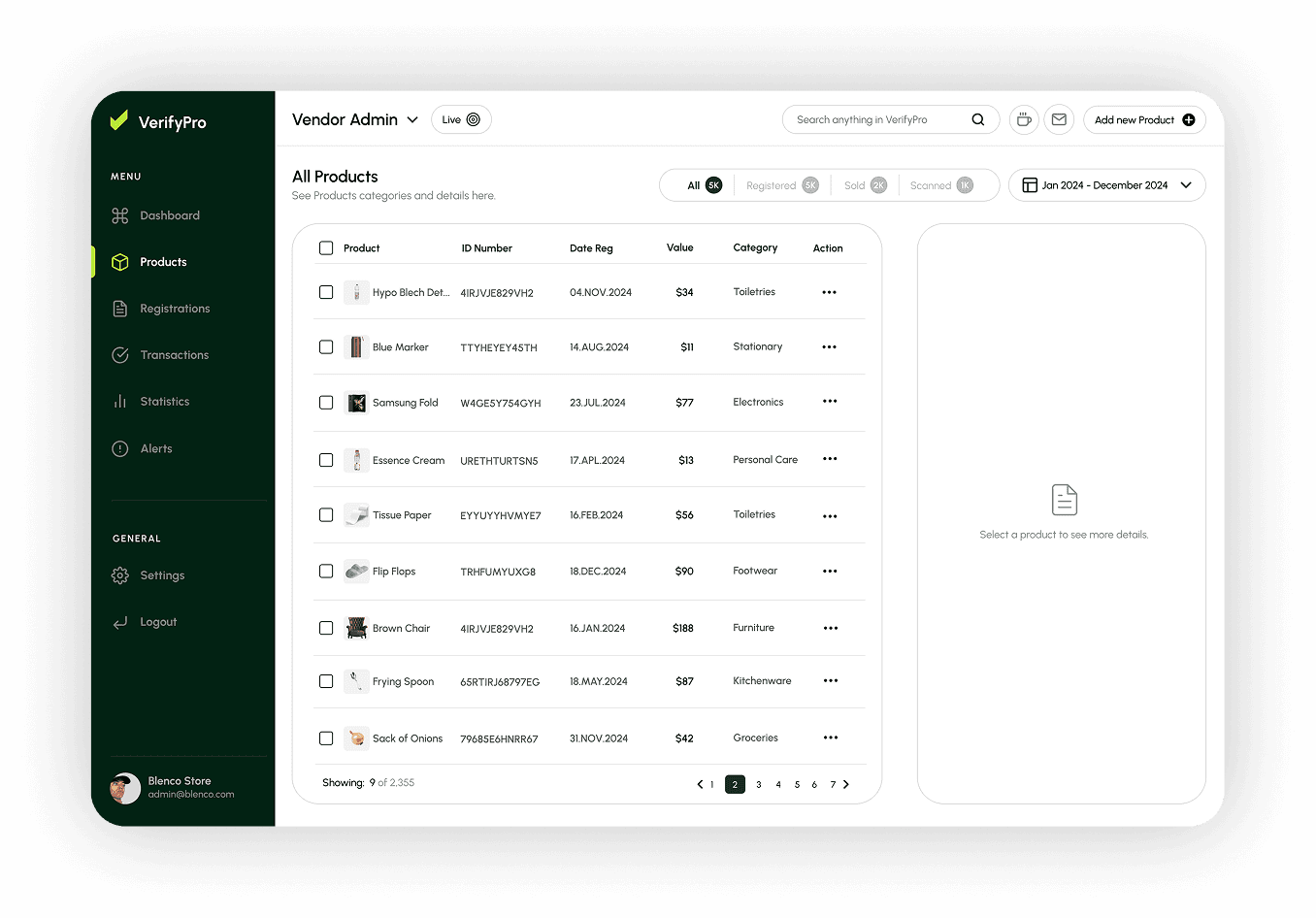Open Settings gear in sidebar
The image size is (1316, 918).
click(x=120, y=575)
